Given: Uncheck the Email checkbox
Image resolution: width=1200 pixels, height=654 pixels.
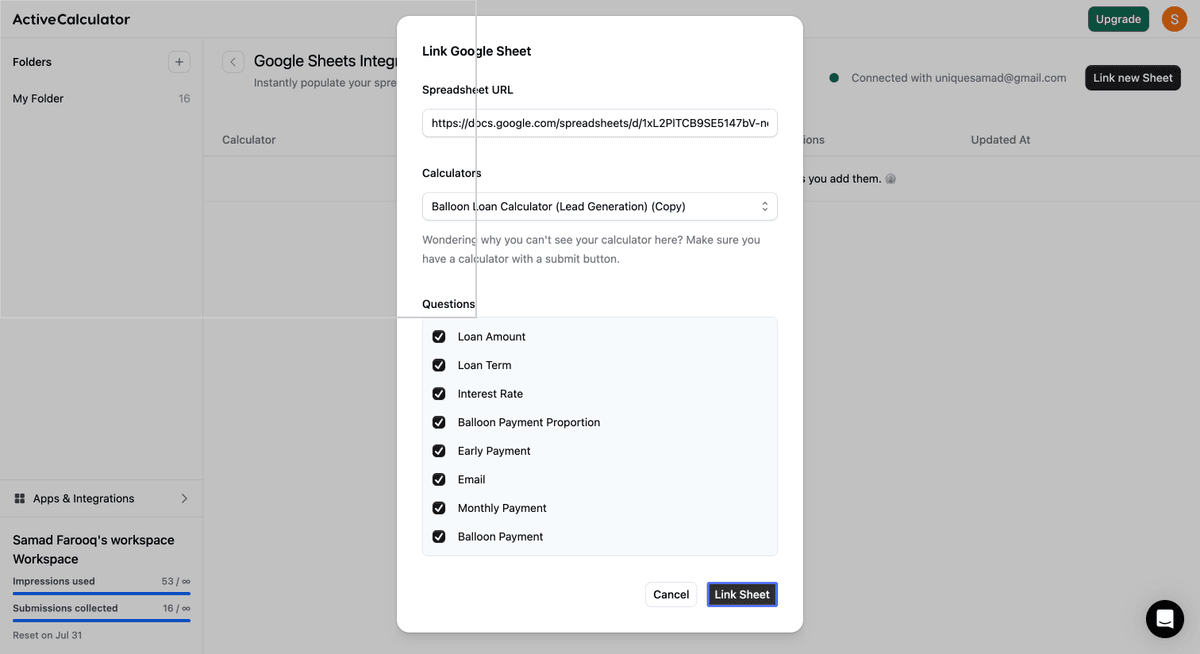Looking at the screenshot, I should [x=438, y=479].
